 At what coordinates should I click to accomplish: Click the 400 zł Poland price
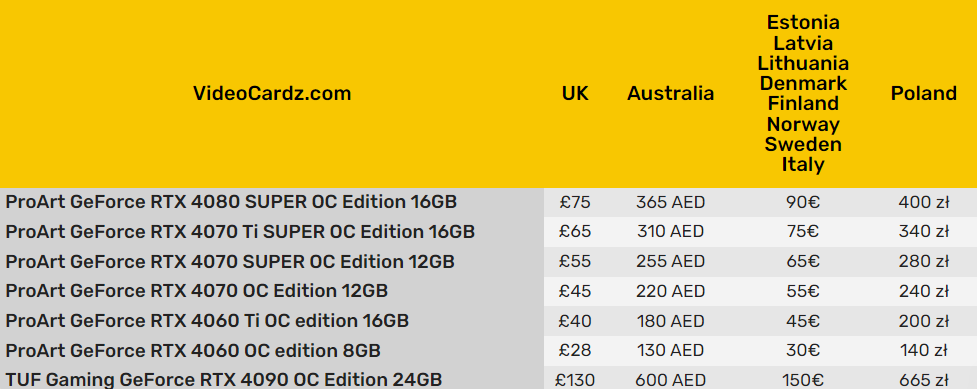coord(923,203)
